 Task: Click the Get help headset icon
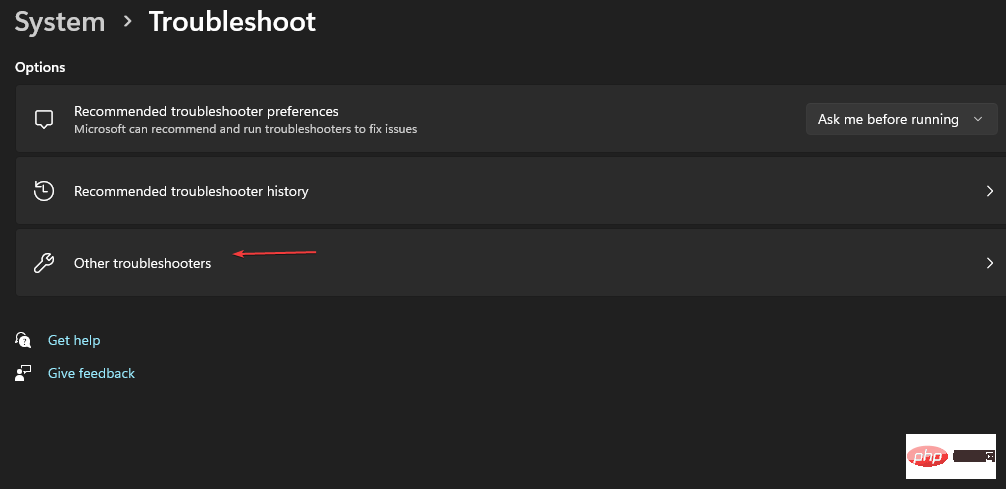pyautogui.click(x=24, y=340)
